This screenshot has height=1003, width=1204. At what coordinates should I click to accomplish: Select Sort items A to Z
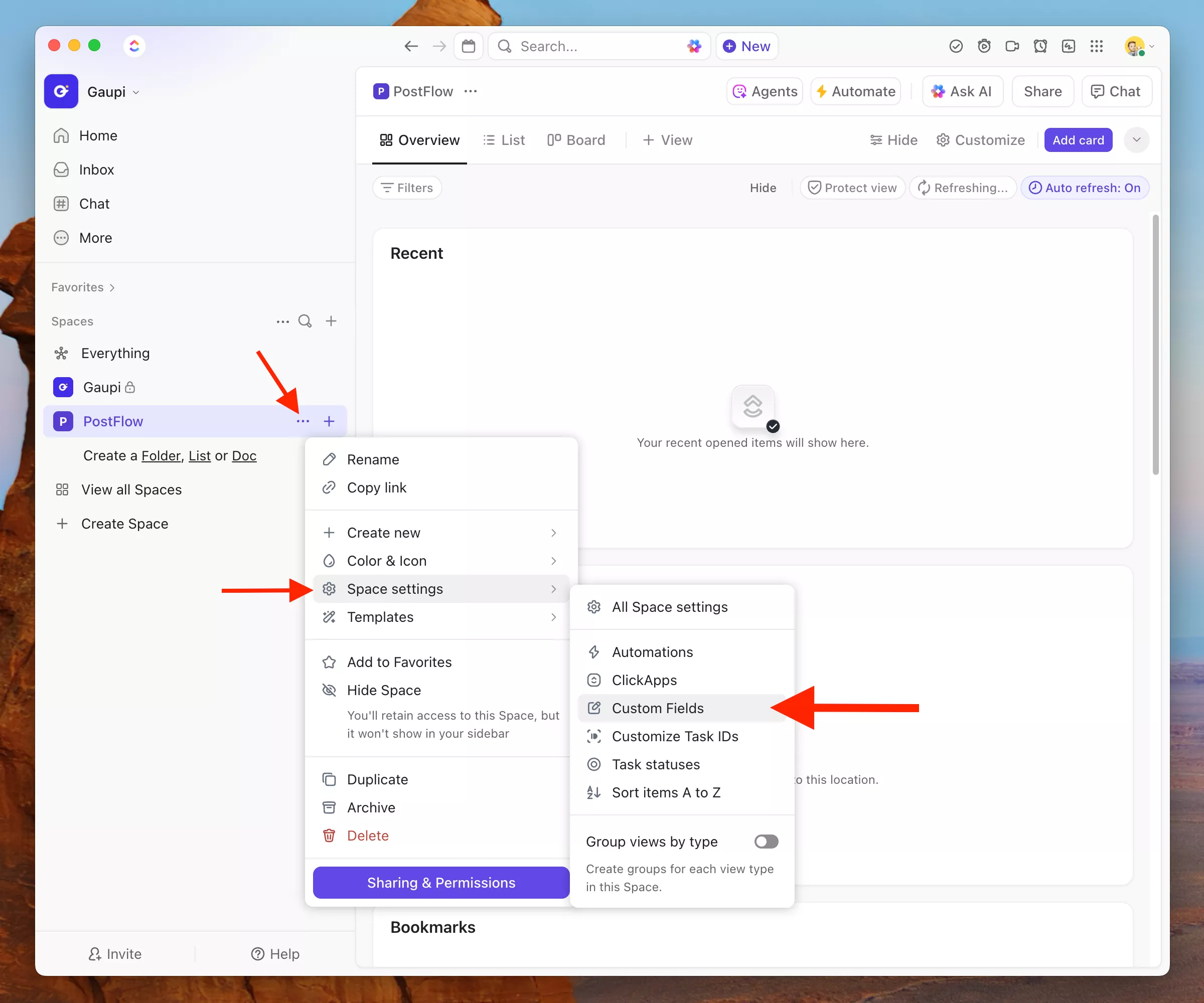(682, 793)
